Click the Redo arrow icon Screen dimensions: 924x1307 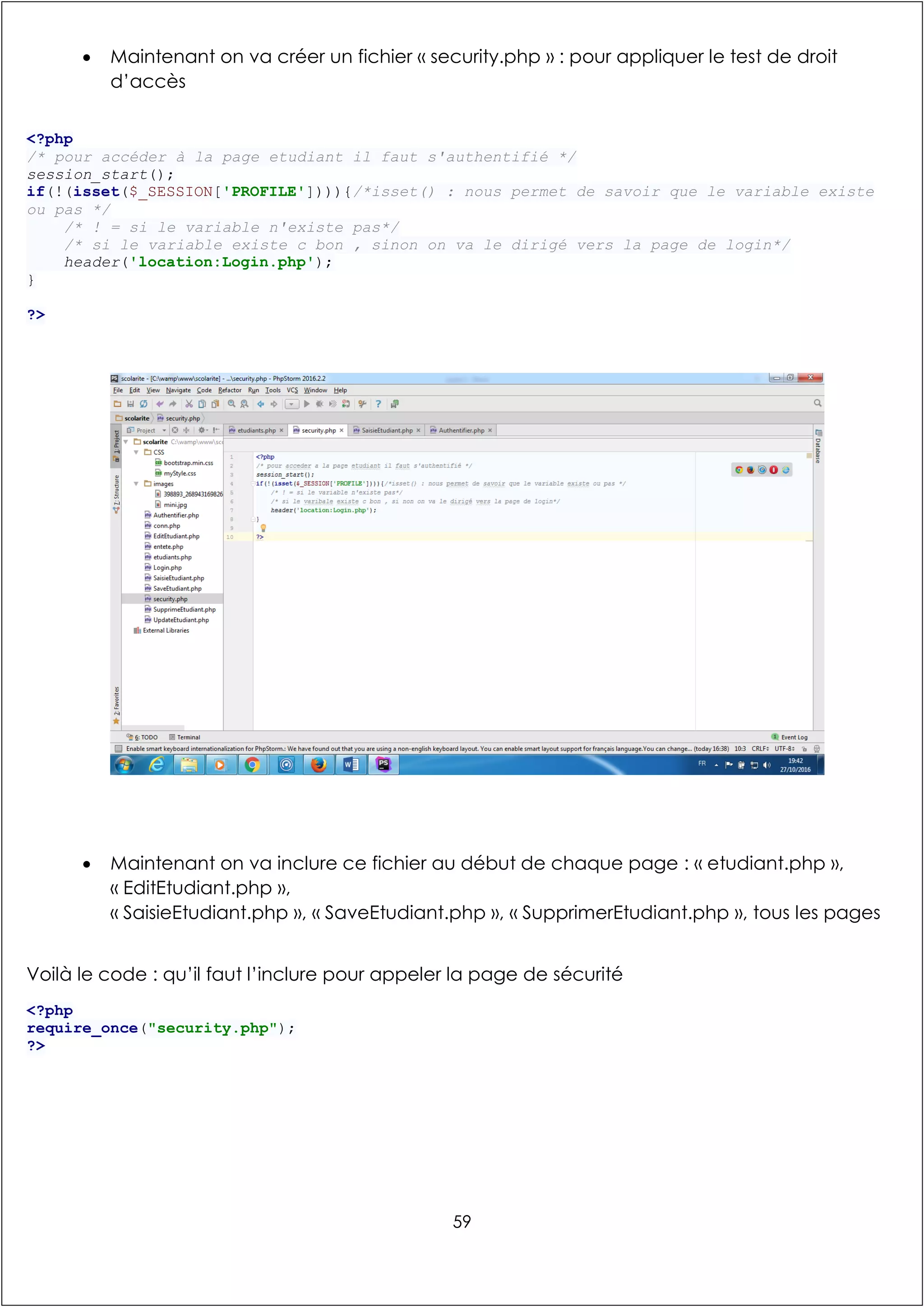coord(173,403)
